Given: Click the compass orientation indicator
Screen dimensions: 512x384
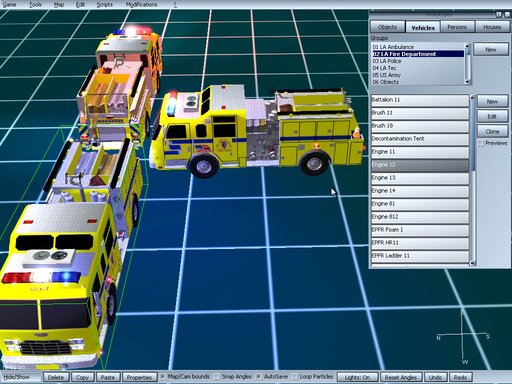Looking at the screenshot, I should [463, 337].
